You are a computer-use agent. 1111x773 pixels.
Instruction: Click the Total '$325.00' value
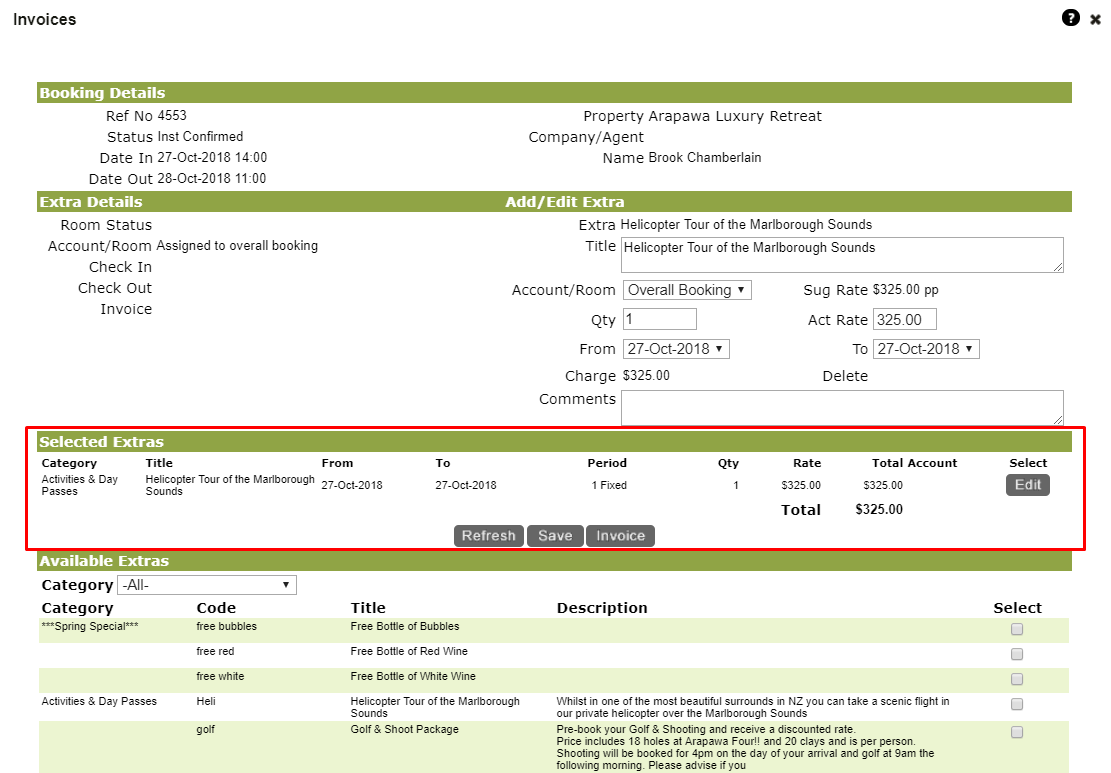pos(879,509)
